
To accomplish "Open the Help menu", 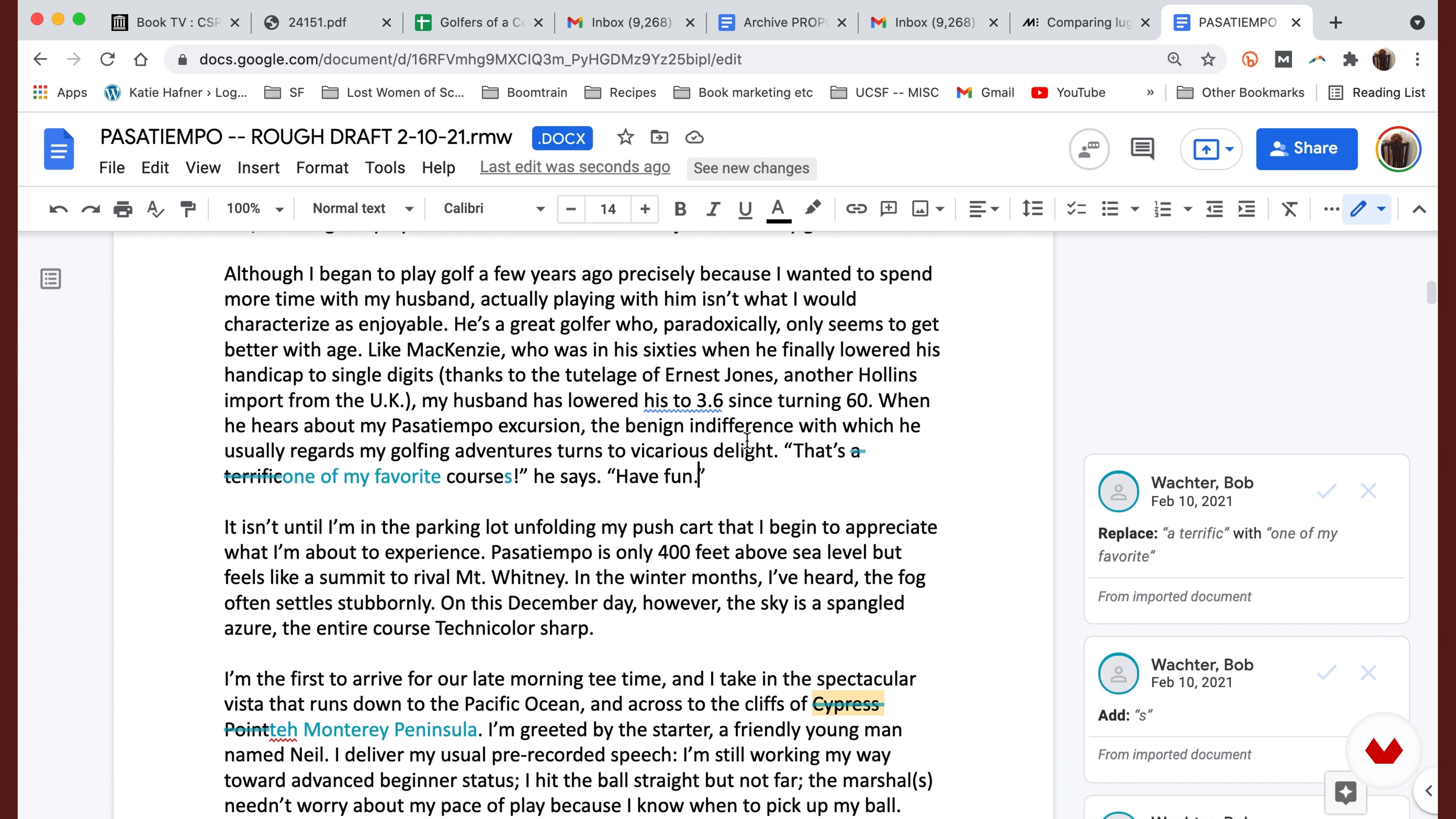I will click(x=438, y=168).
